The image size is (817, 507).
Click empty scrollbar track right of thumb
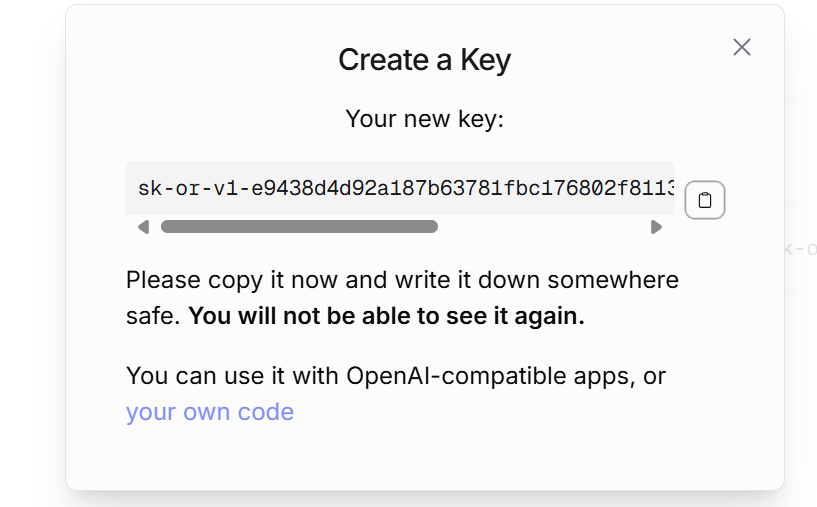pos(542,227)
